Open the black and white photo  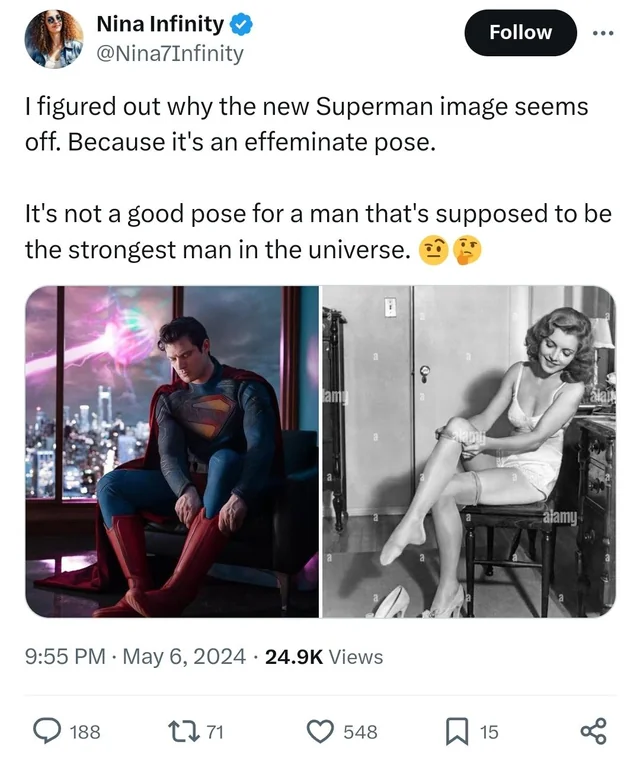469,452
